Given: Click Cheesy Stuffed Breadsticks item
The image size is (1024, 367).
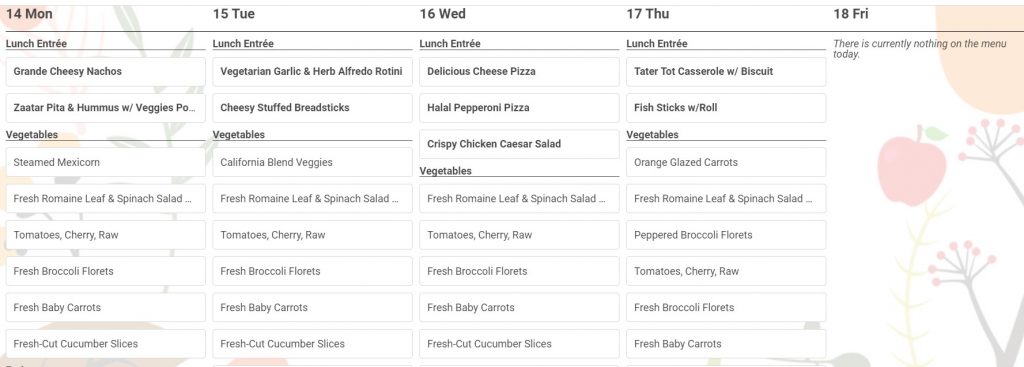Looking at the screenshot, I should [x=312, y=108].
